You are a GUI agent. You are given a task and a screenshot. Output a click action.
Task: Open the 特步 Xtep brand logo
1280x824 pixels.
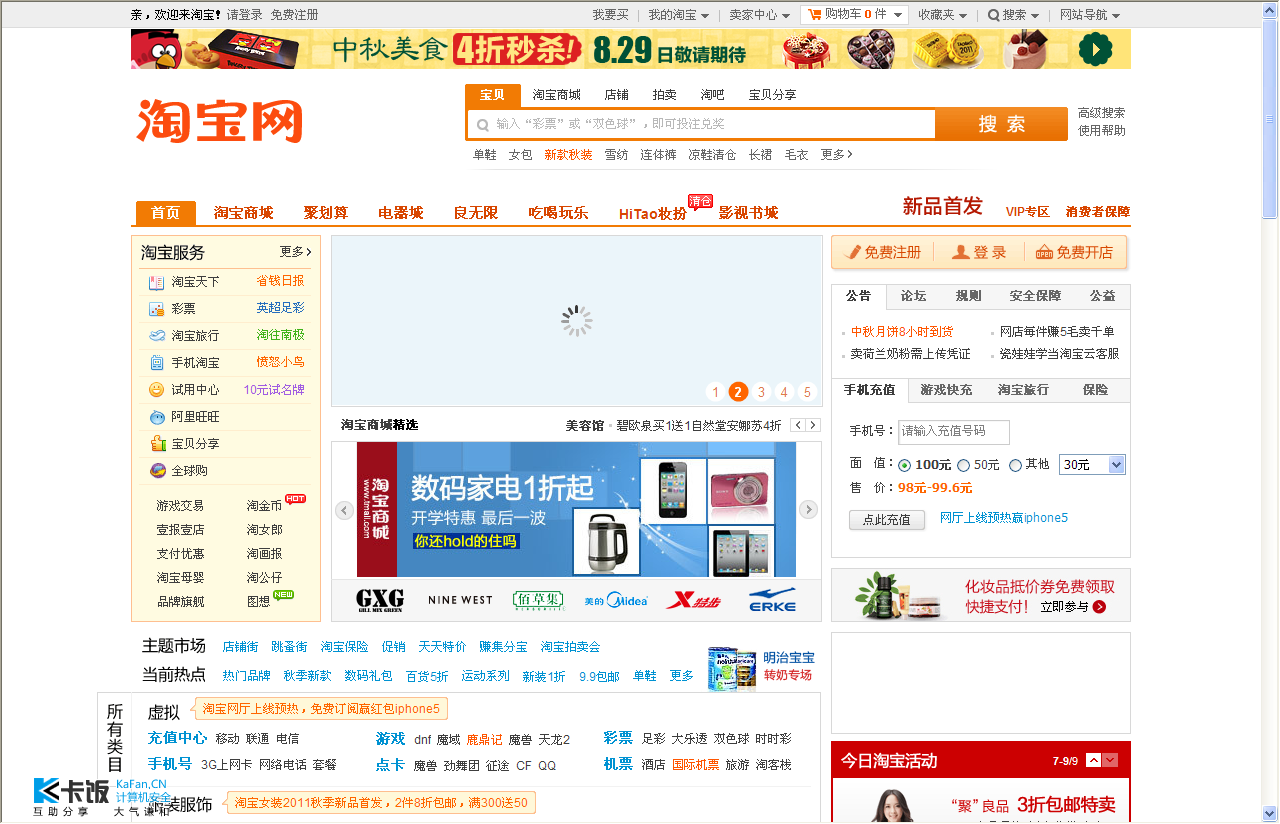pyautogui.click(x=693, y=600)
